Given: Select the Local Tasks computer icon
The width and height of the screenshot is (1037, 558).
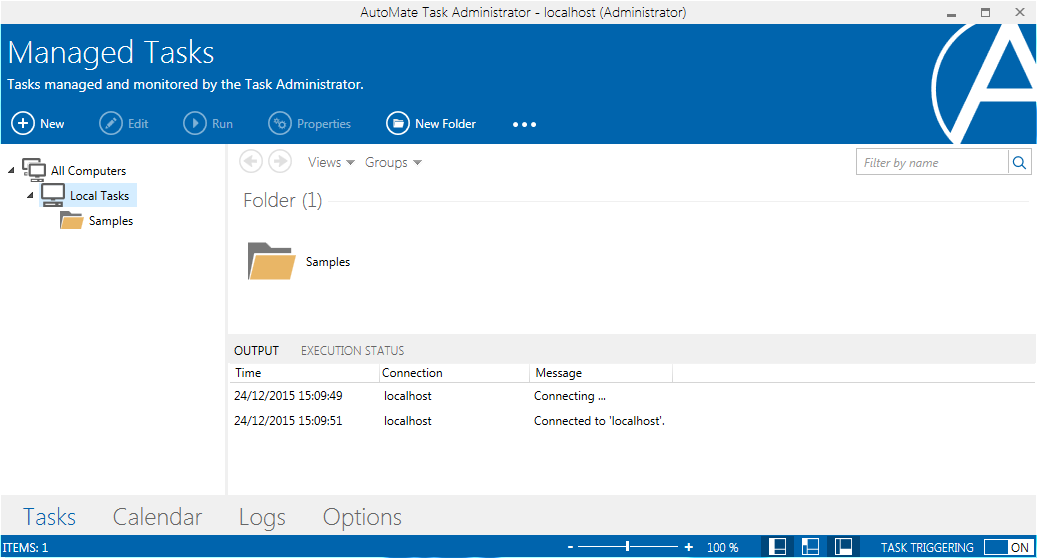Looking at the screenshot, I should click(53, 195).
